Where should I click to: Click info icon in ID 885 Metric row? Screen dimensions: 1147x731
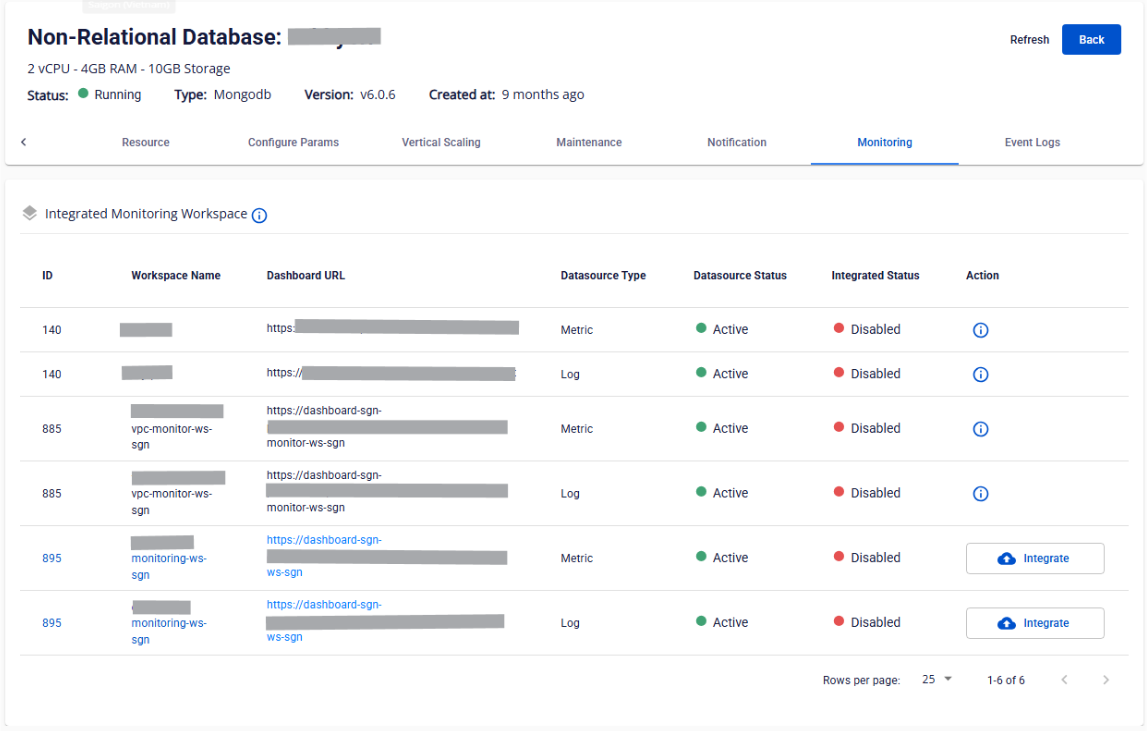tap(980, 429)
